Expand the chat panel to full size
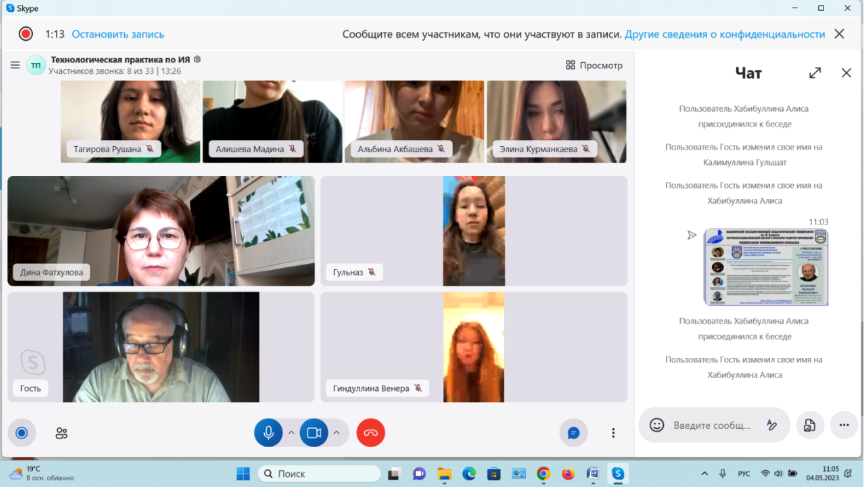Image resolution: width=868 pixels, height=487 pixels. pos(815,73)
